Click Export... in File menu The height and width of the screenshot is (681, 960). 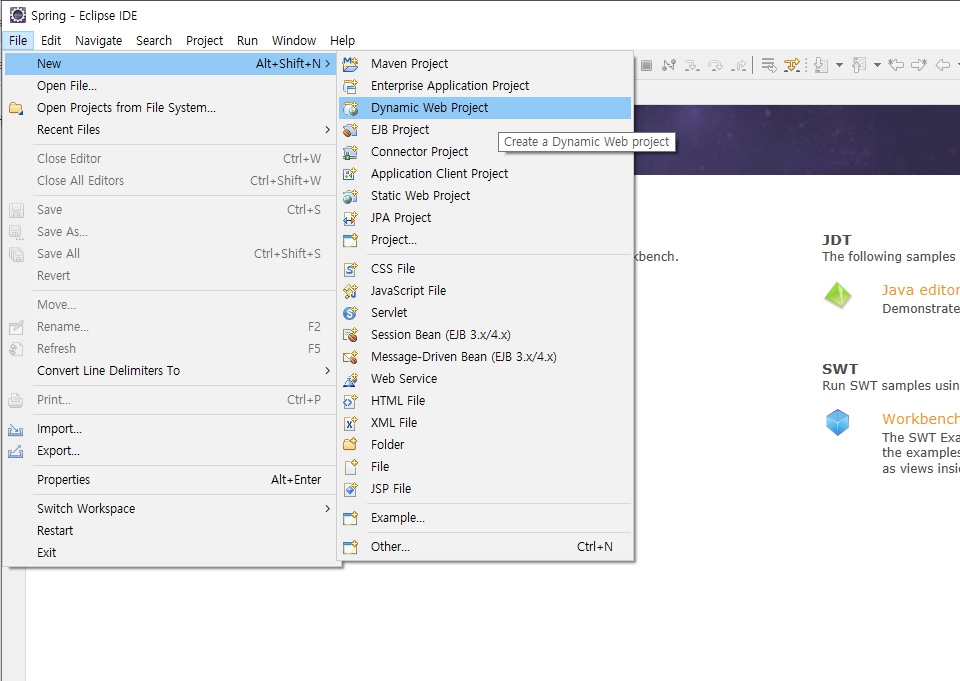pos(171,451)
